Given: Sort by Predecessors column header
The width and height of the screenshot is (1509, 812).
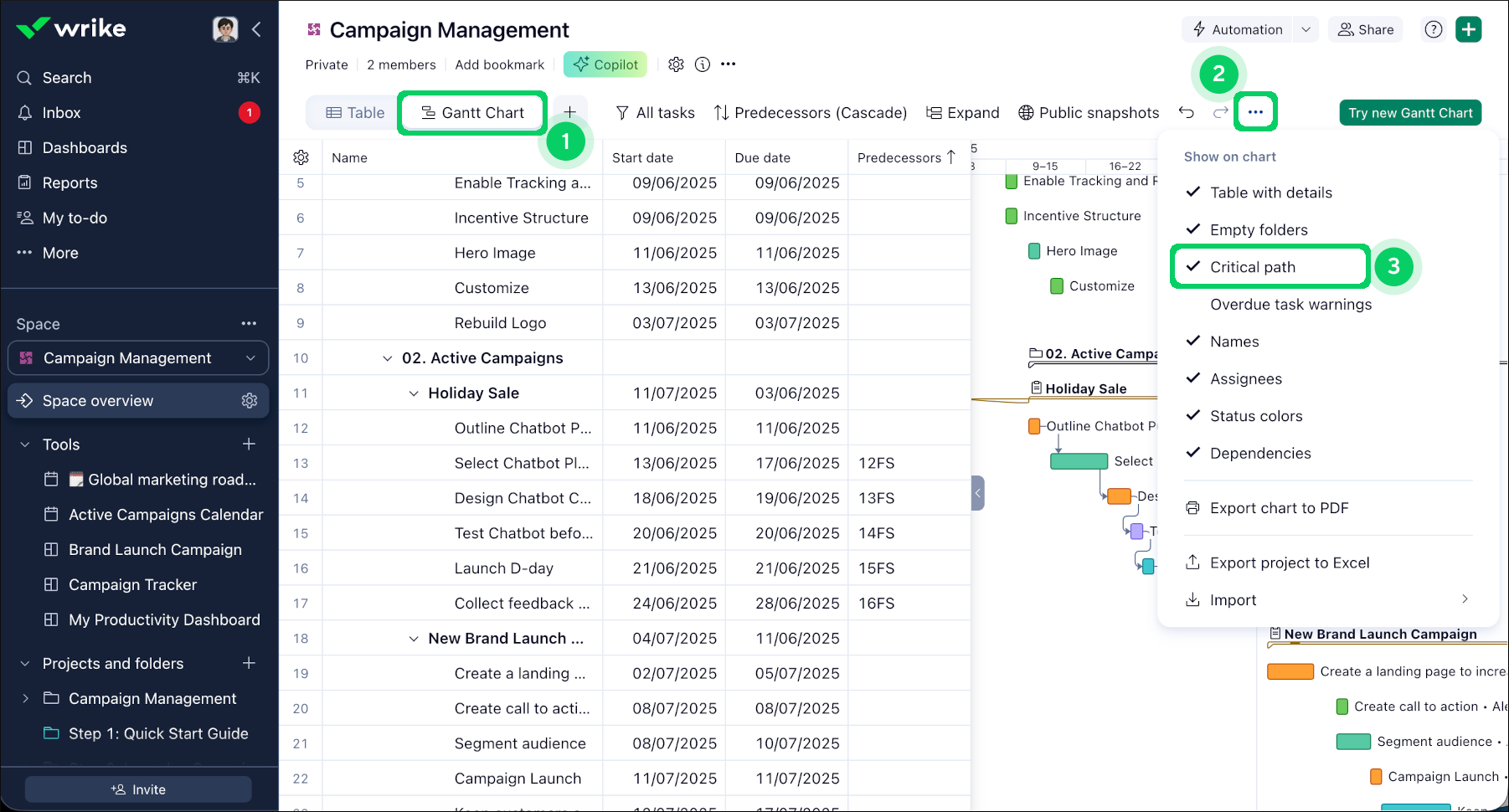Looking at the screenshot, I should pyautogui.click(x=907, y=158).
